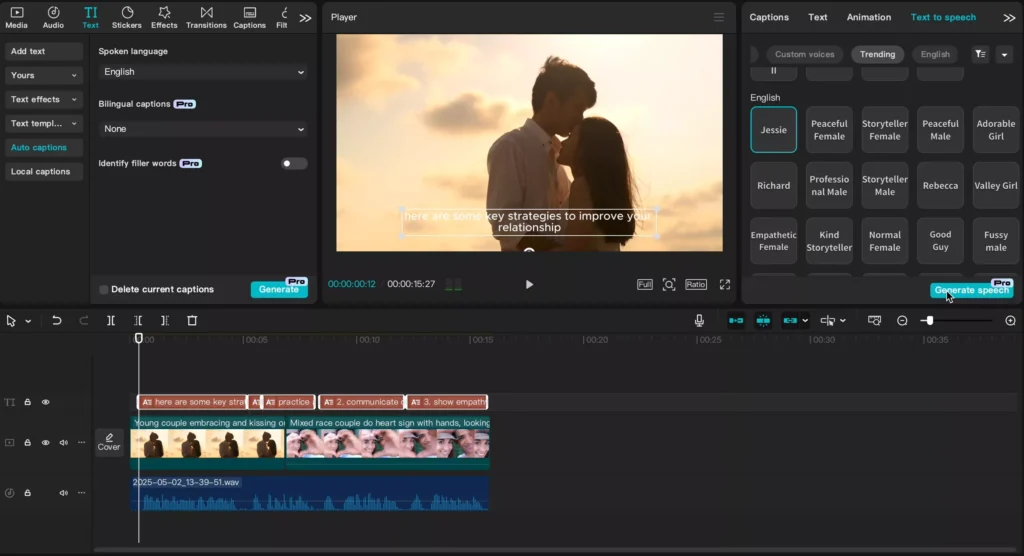Delete selected clip with trash icon
The image size is (1024, 556).
[192, 320]
